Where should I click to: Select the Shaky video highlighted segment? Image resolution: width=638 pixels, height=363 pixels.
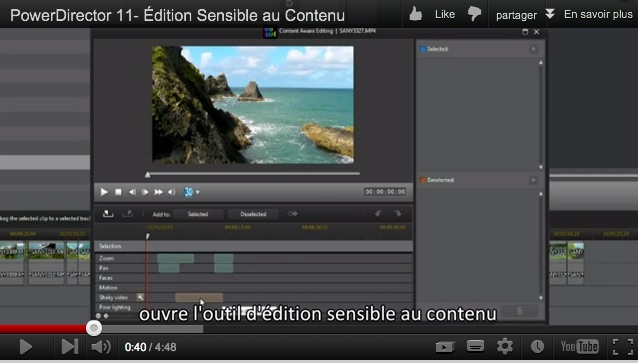[199, 297]
